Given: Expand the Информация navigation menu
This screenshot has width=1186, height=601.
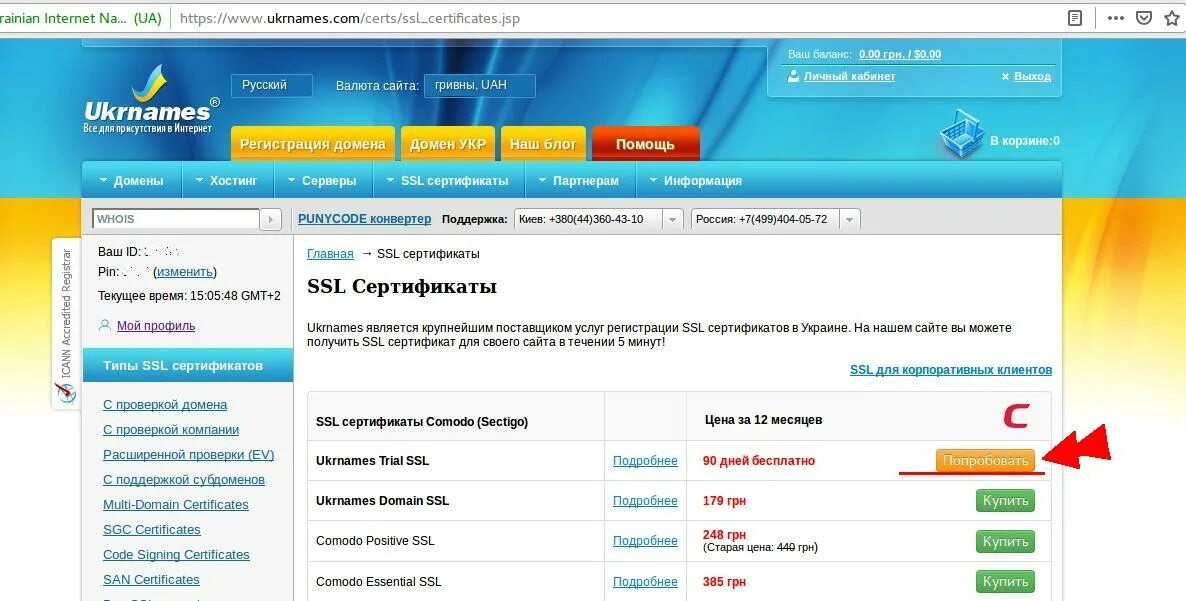Looking at the screenshot, I should click(x=696, y=181).
